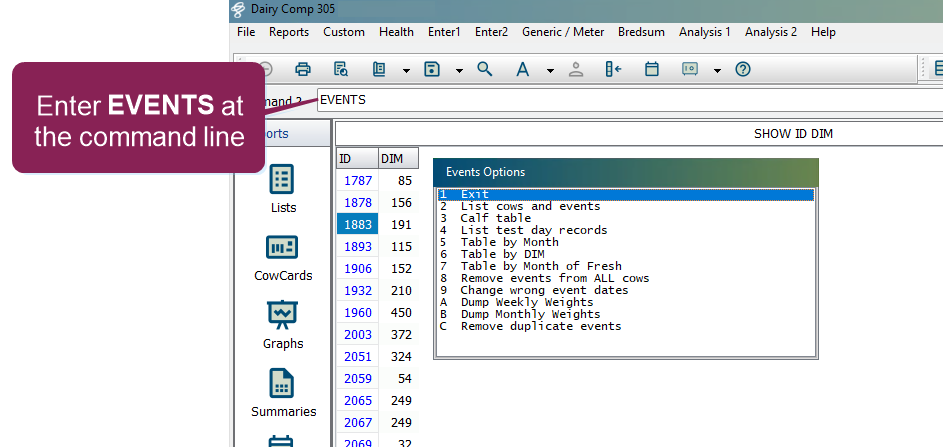The height and width of the screenshot is (447, 943).
Task: Click the font 'A' toolbar icon
Action: click(x=522, y=69)
